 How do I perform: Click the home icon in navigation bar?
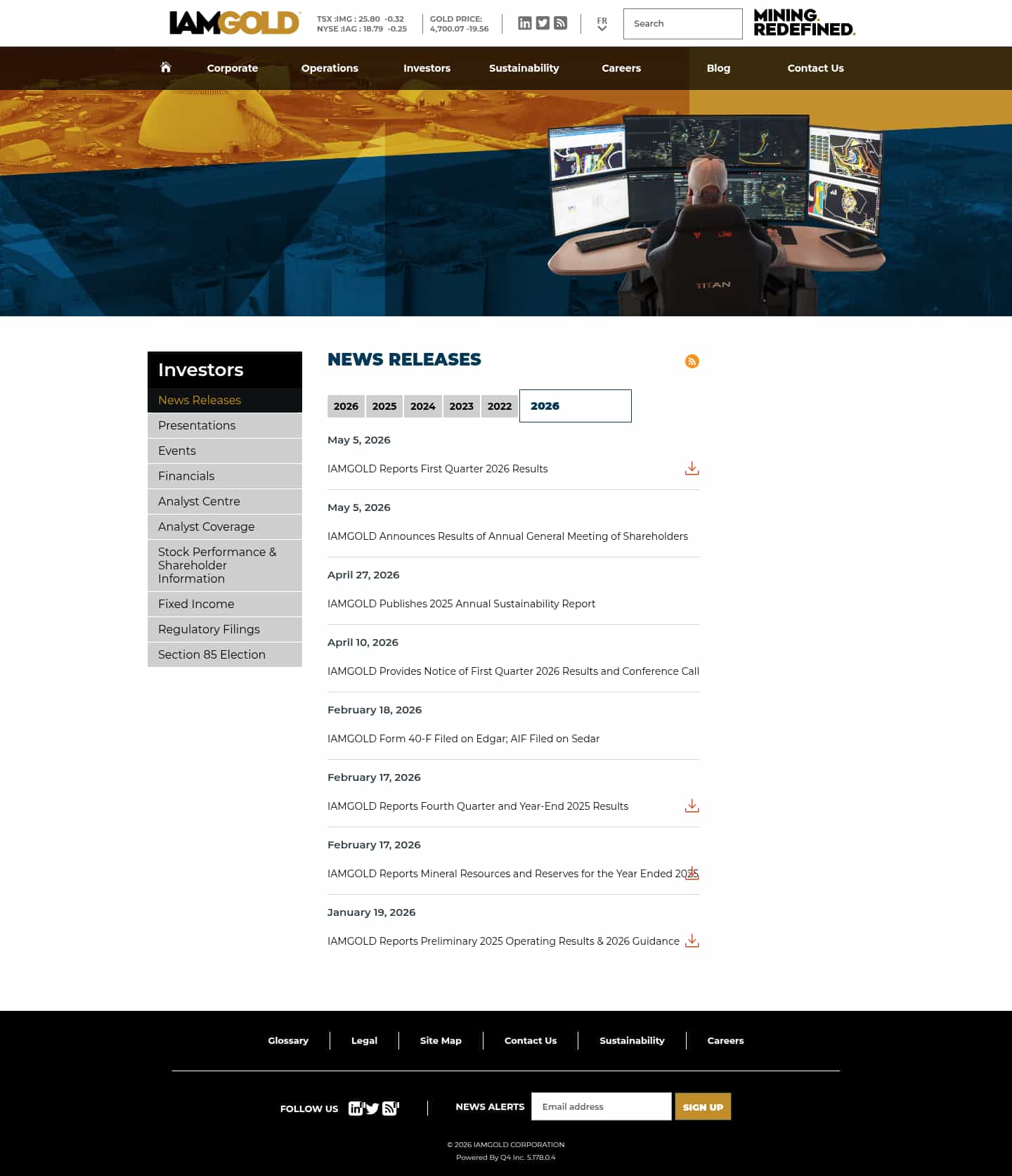click(x=166, y=67)
